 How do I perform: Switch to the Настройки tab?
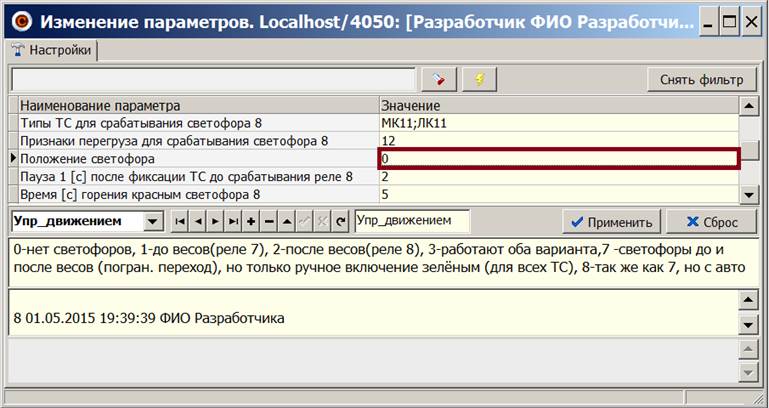(x=52, y=50)
